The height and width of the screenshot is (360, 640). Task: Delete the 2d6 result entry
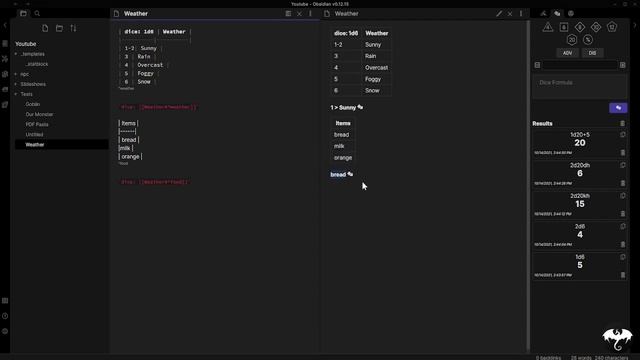point(623,244)
